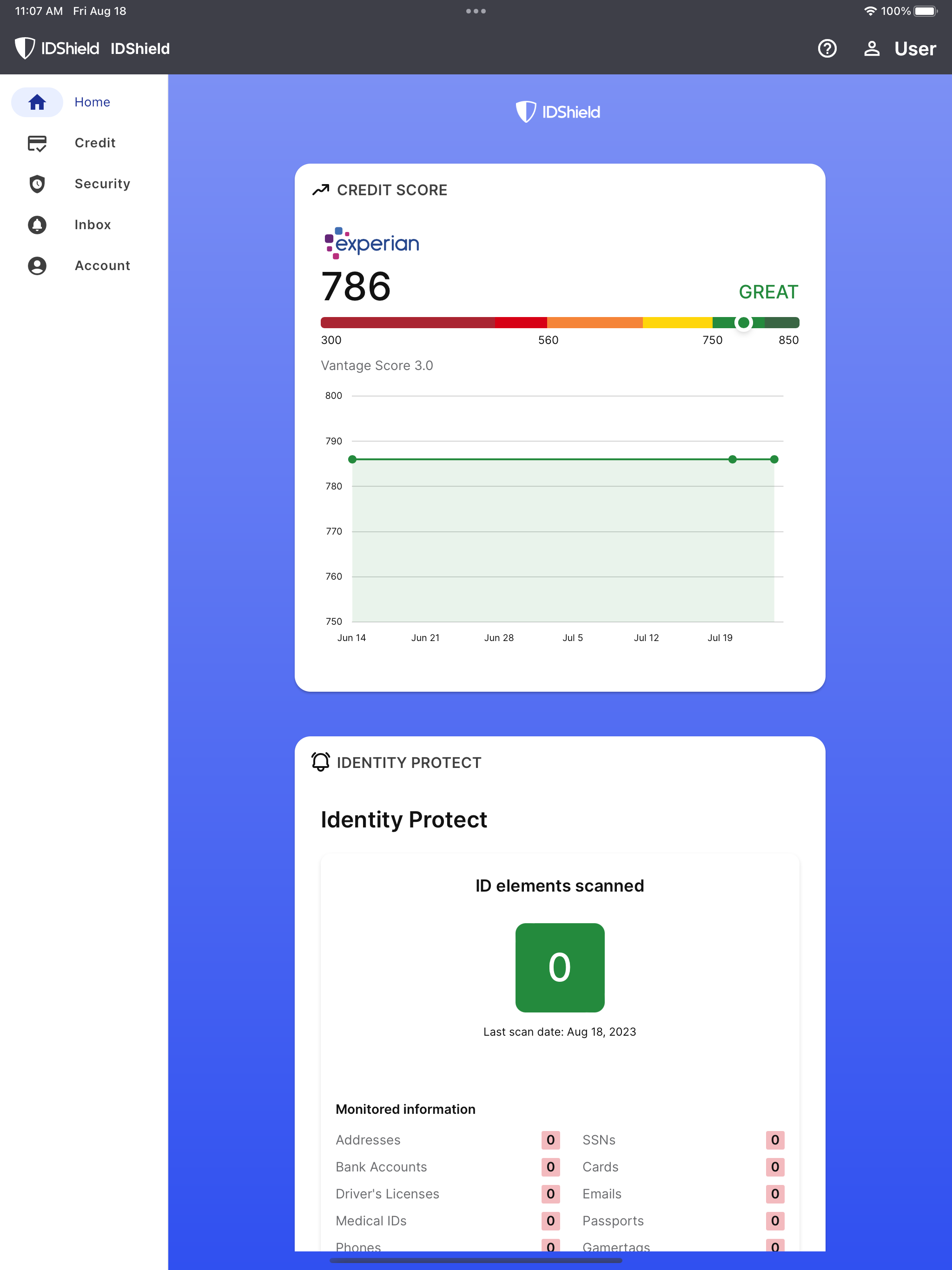This screenshot has height=1270, width=952.
Task: Click the Vantage Score 3.0 text
Action: pos(377,366)
